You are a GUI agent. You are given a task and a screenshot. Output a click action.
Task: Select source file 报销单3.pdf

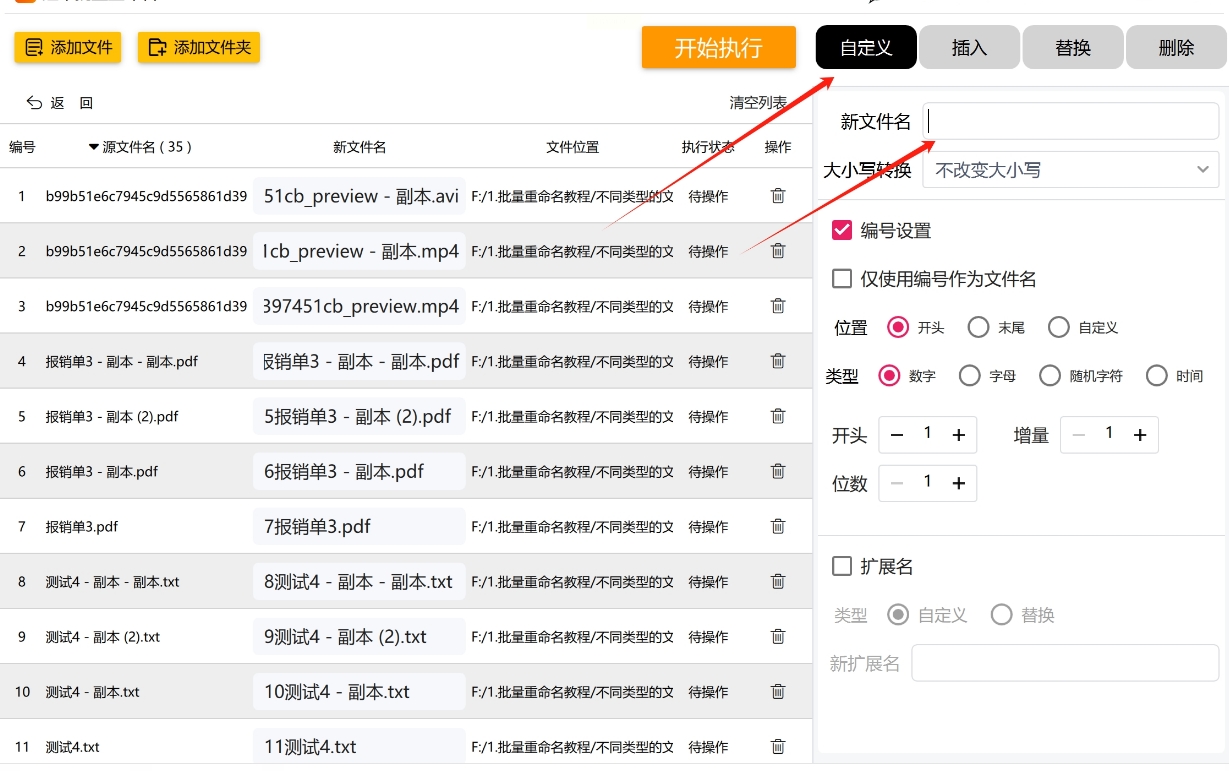coord(82,526)
